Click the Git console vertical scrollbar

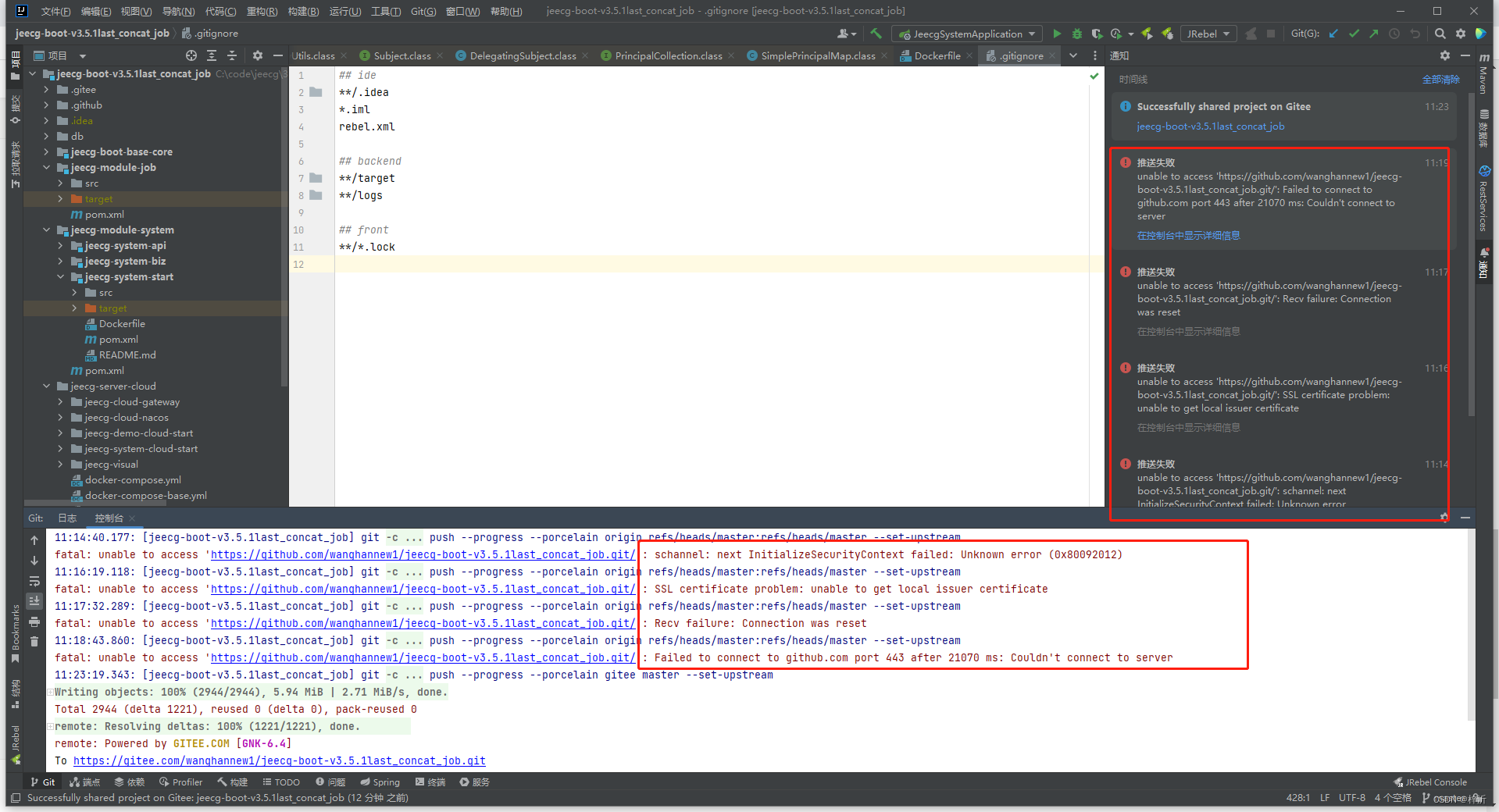tap(1471, 625)
